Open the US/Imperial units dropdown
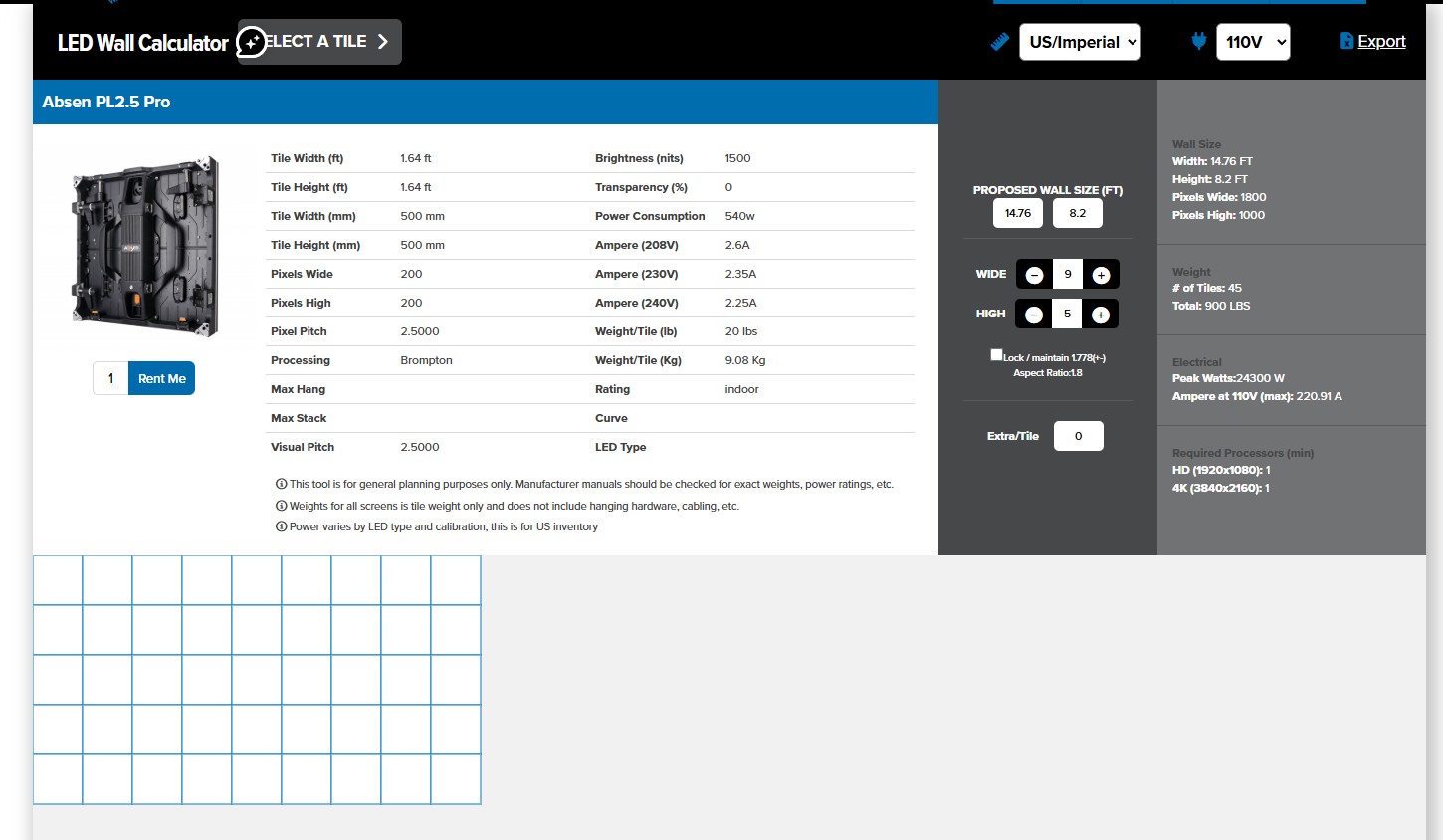 point(1080,42)
